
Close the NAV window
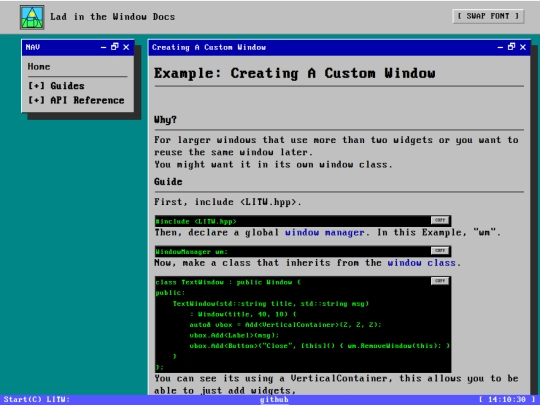pyautogui.click(x=126, y=47)
